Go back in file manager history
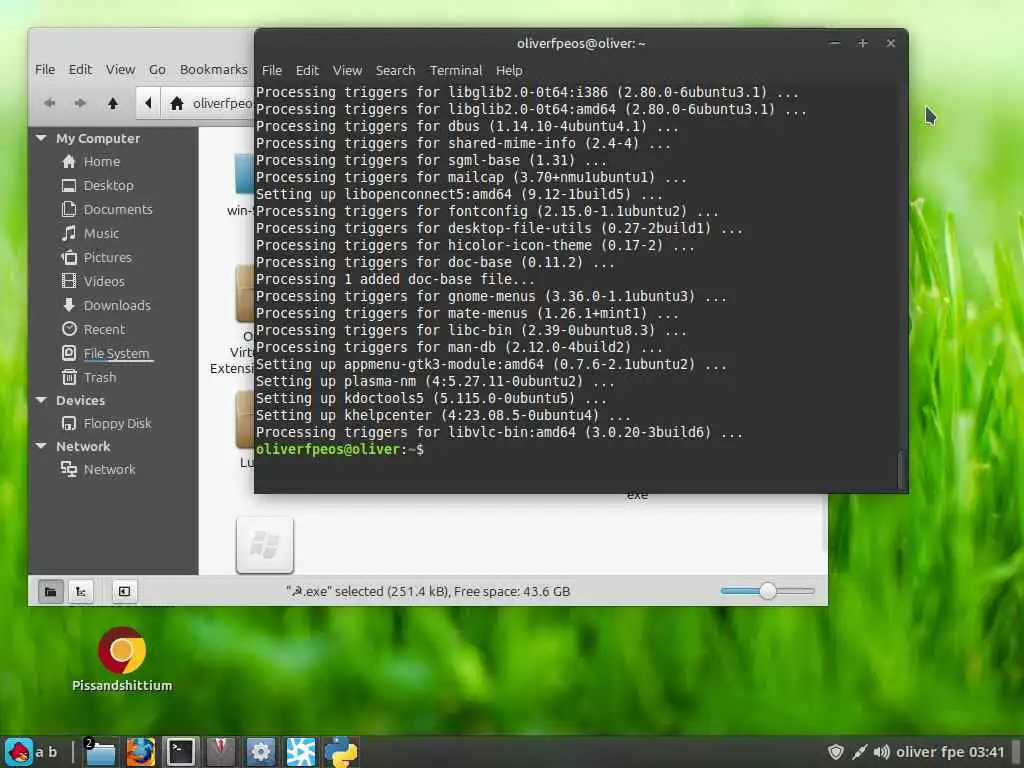The image size is (1024, 768). (49, 103)
